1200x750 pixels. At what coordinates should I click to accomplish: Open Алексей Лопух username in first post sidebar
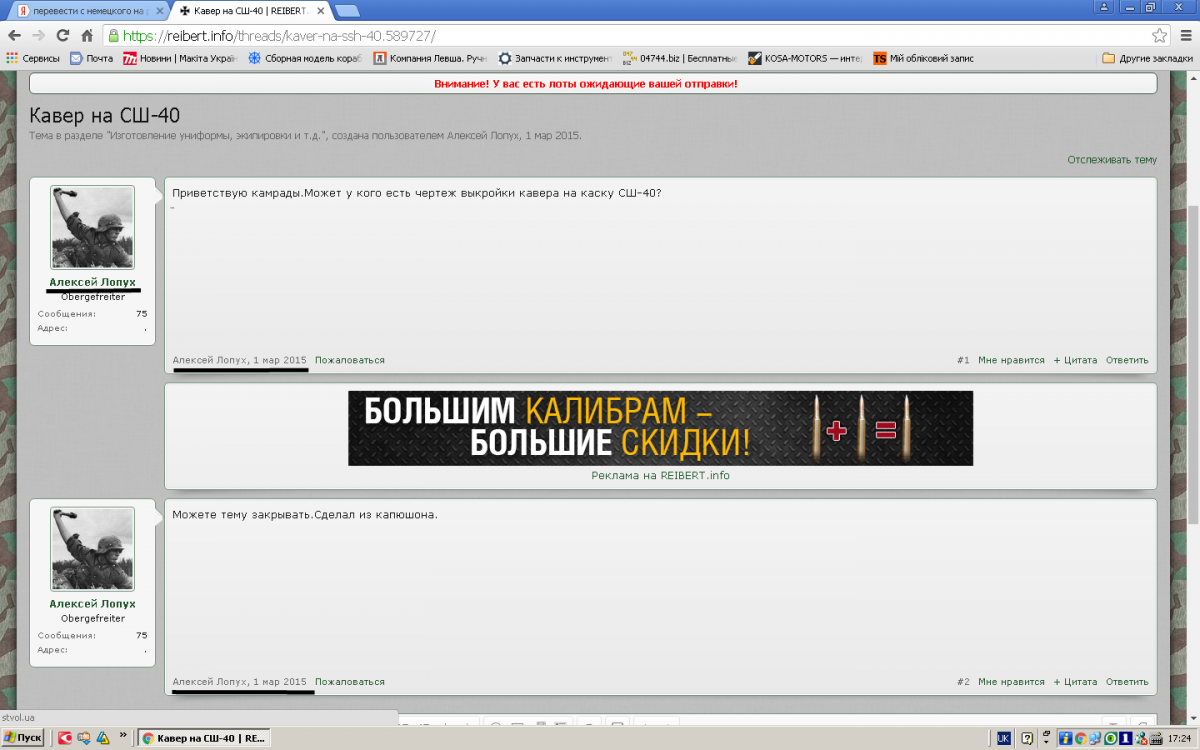(92, 282)
